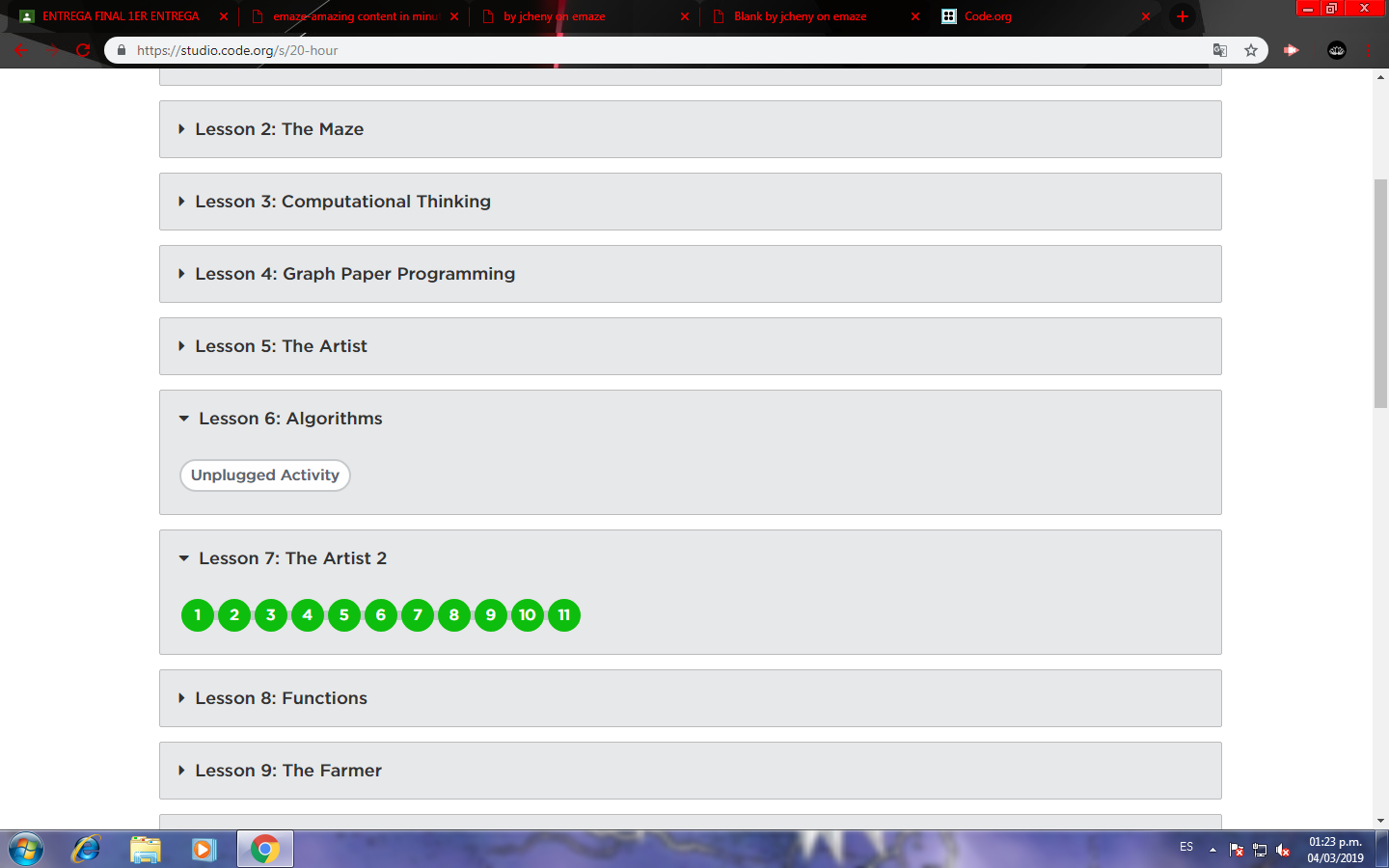Switch to the 'by jcheny on emaze' tab
Viewport: 1389px width, 868px height.
(x=586, y=16)
